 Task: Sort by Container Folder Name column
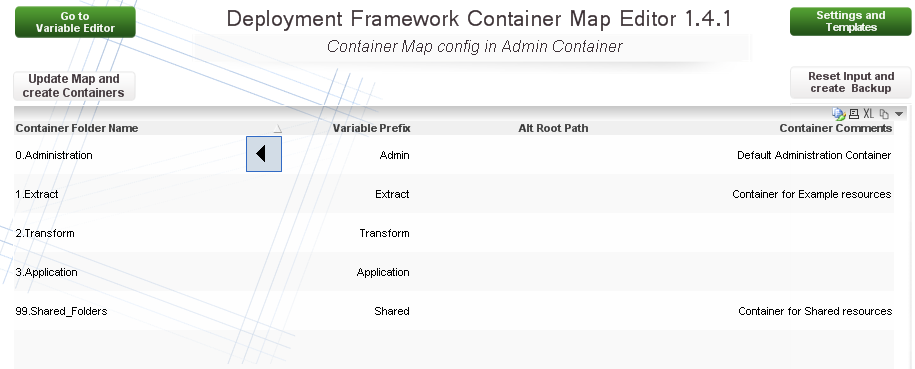point(76,128)
